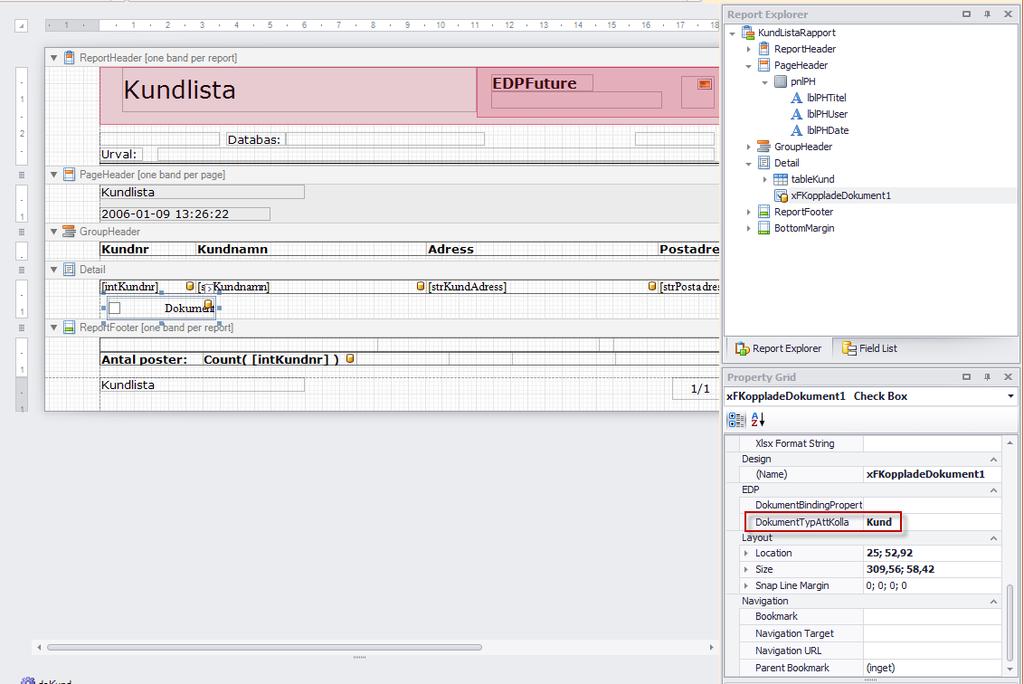
Task: Click the ReportFooter band icon in Report Explorer
Action: [x=763, y=212]
